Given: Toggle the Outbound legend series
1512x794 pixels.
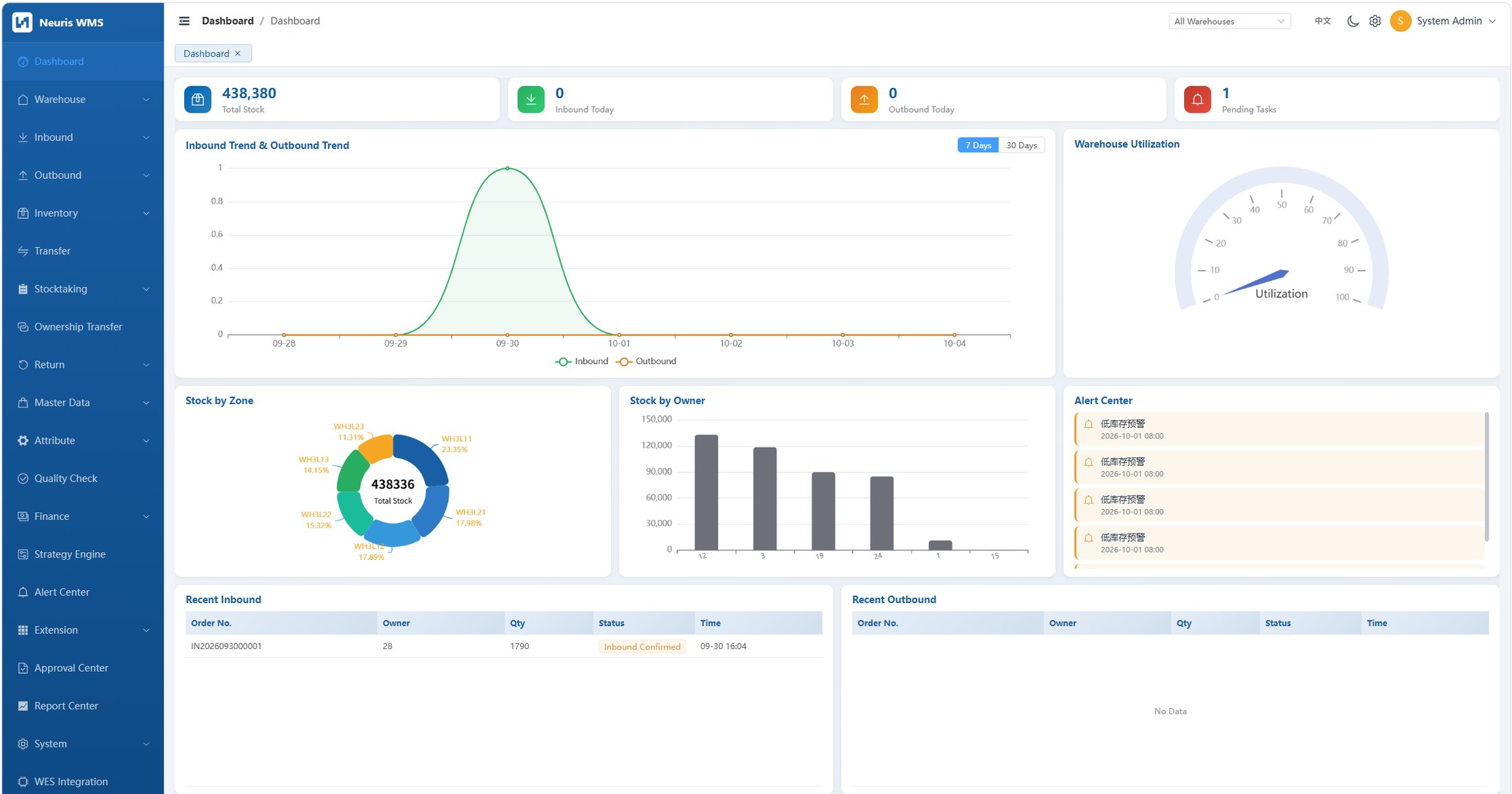Looking at the screenshot, I should point(646,361).
